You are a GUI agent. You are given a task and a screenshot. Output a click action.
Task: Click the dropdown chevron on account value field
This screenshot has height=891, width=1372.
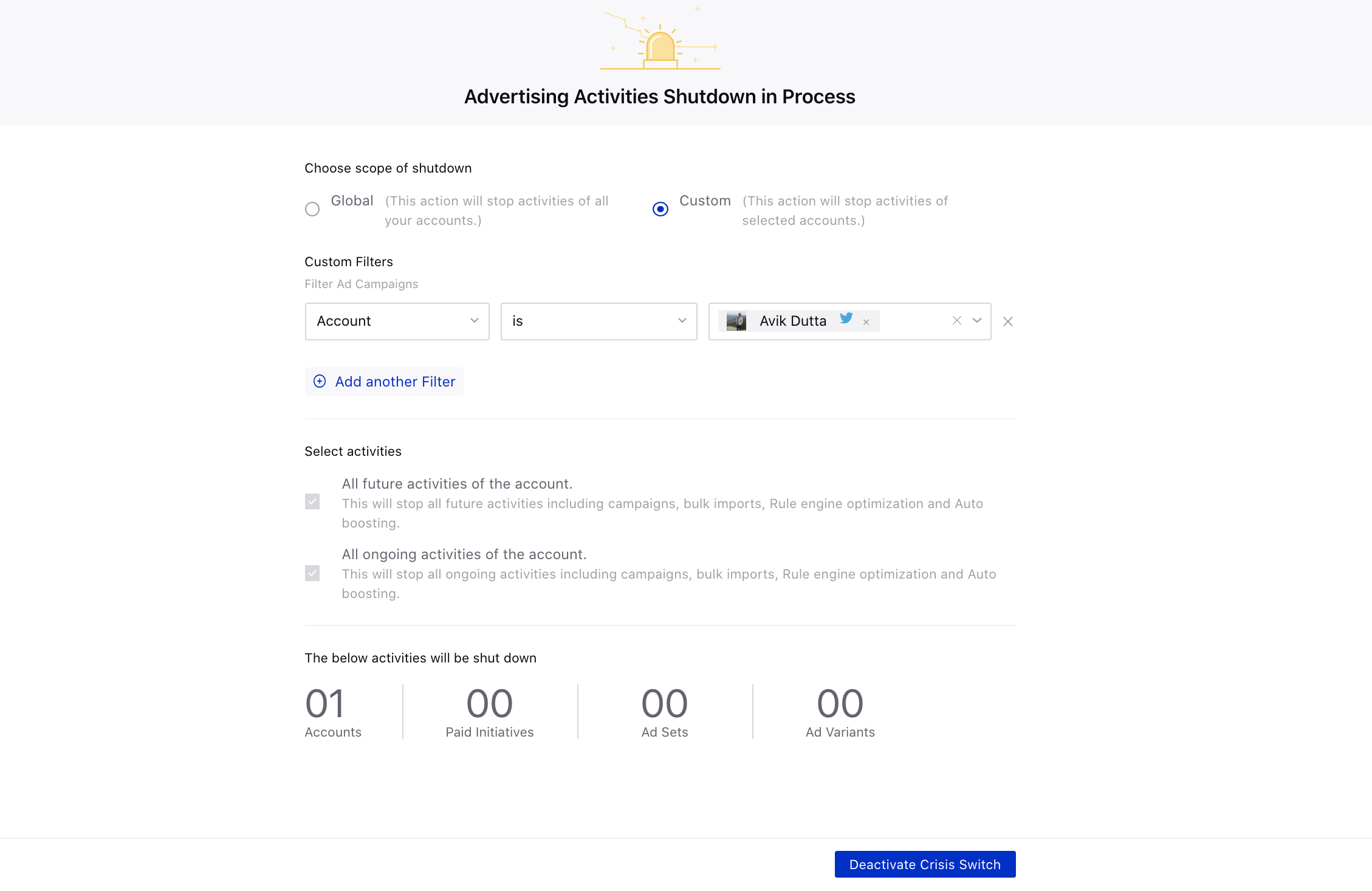point(976,321)
